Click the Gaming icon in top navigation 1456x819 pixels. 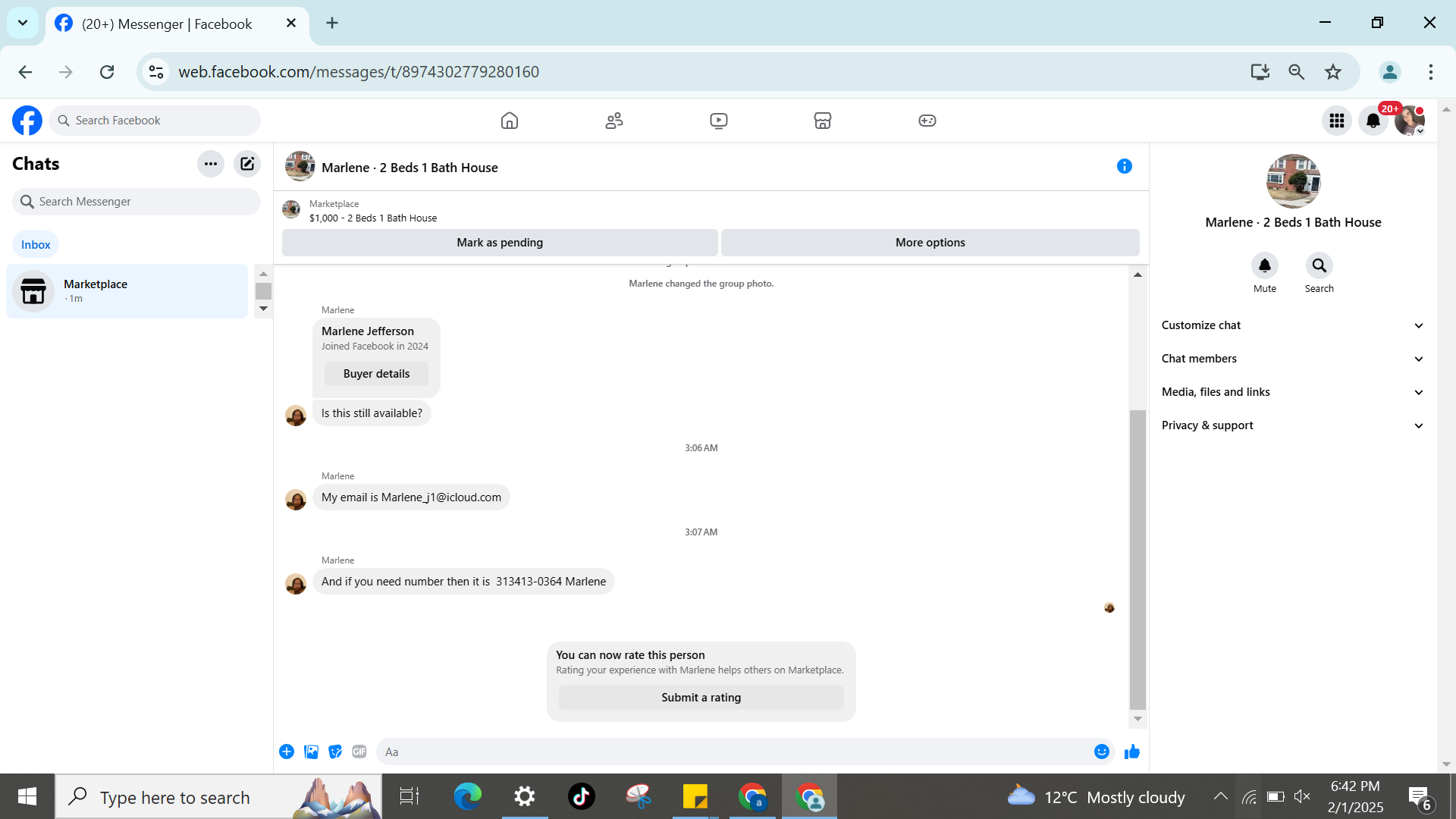927,121
